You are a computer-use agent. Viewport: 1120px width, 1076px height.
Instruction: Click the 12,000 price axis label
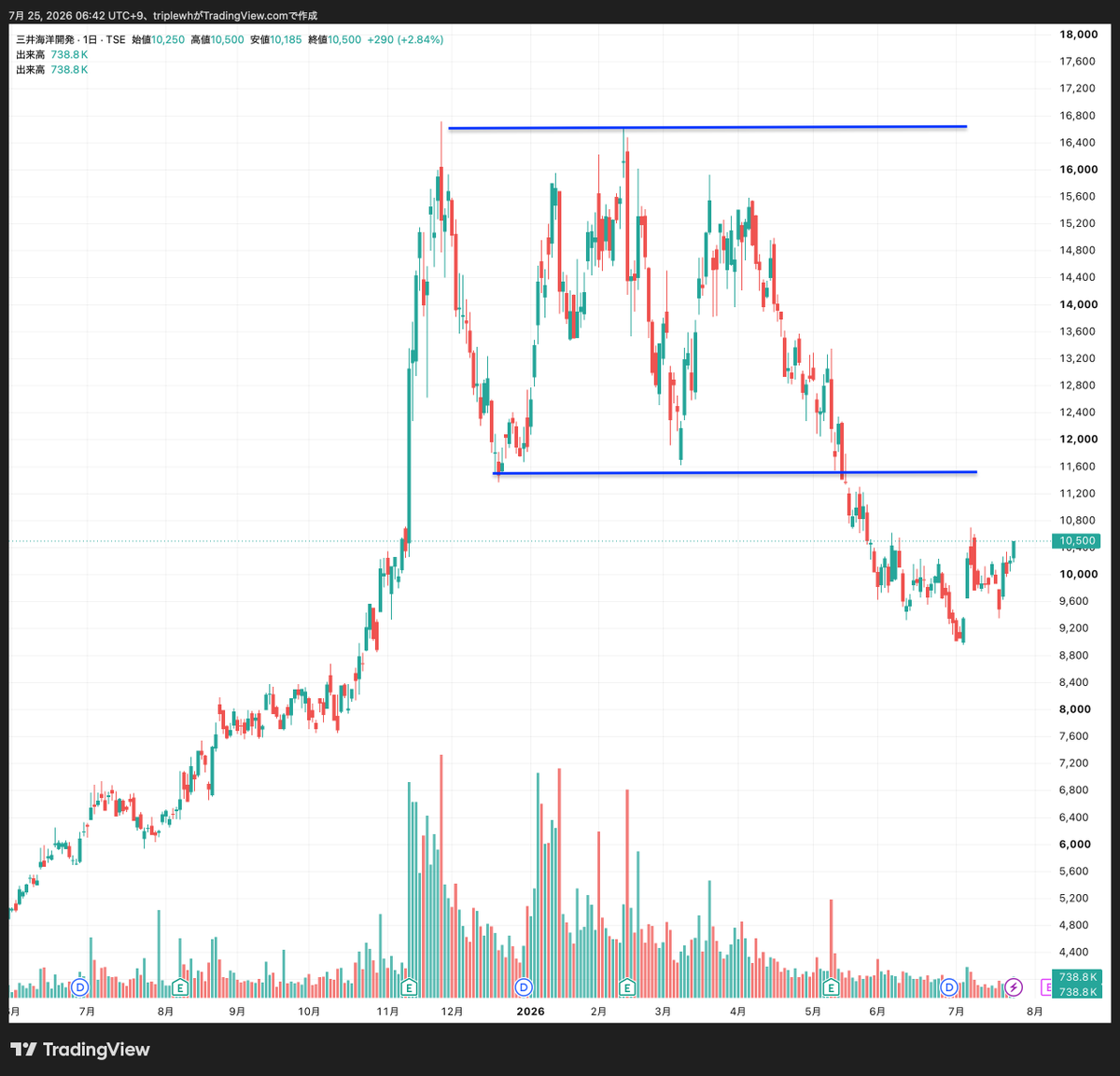coord(1079,440)
